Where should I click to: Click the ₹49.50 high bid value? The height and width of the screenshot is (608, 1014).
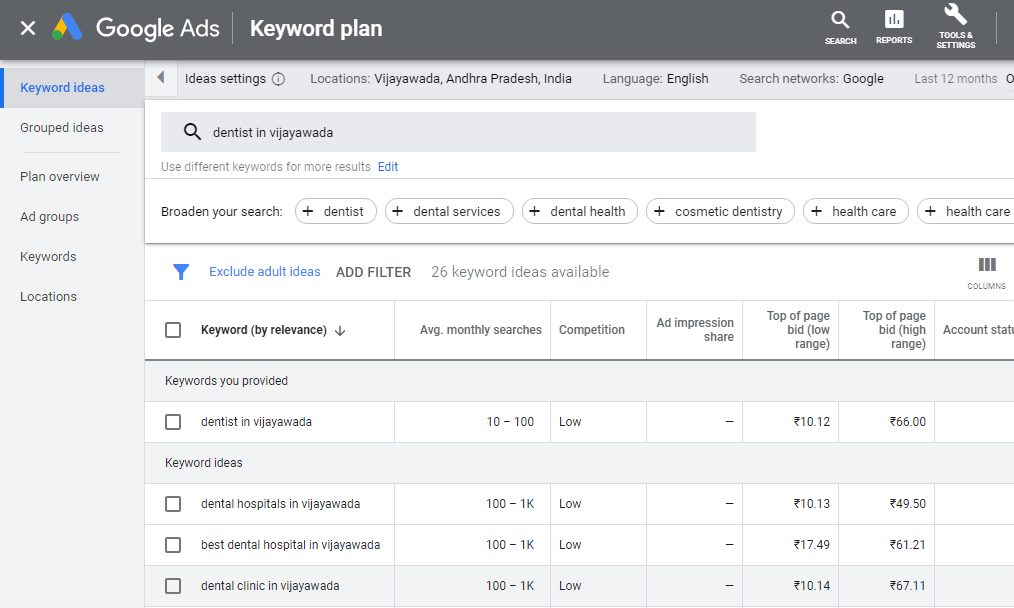(x=907, y=504)
